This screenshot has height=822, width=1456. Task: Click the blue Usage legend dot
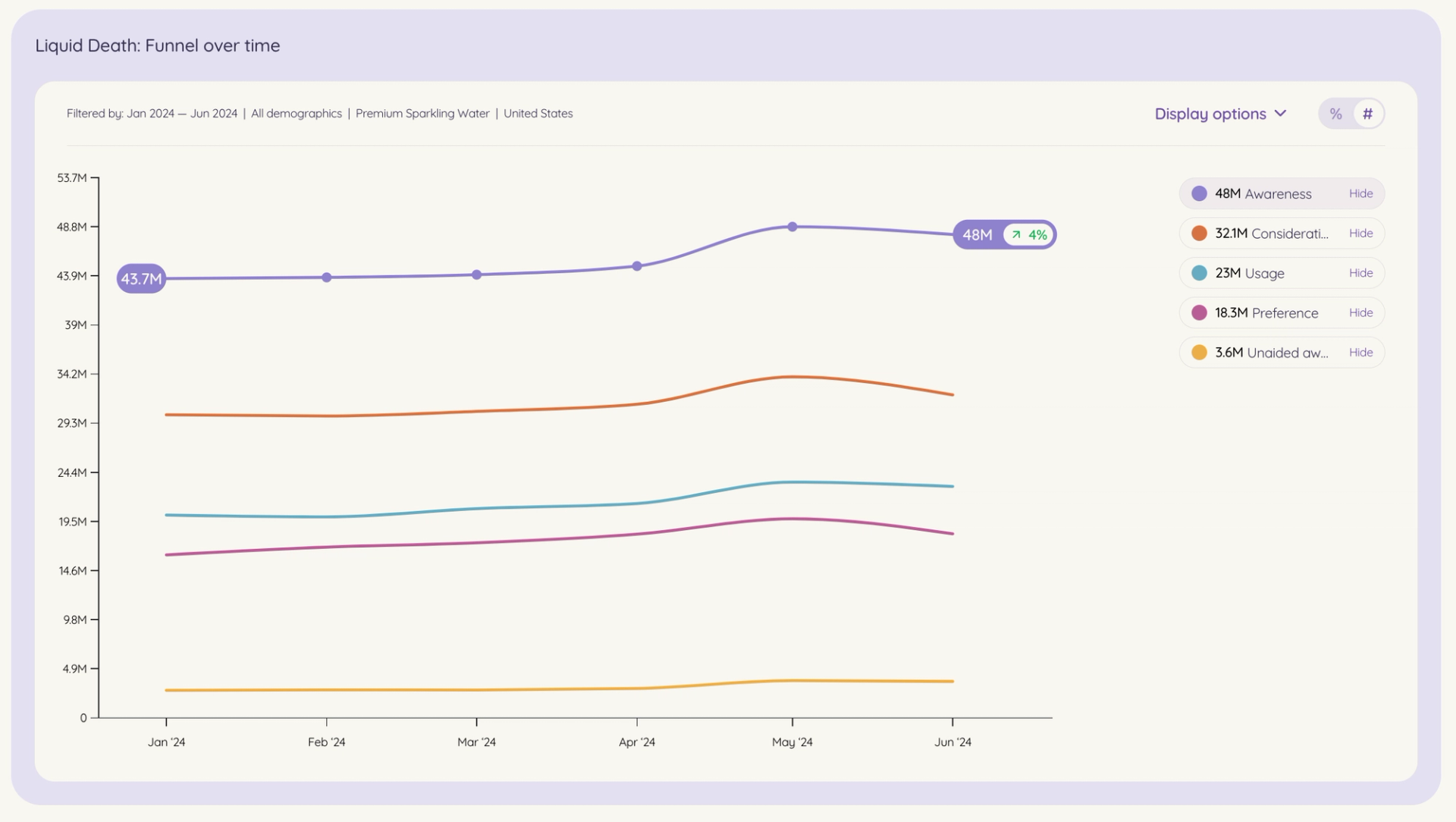(x=1199, y=273)
